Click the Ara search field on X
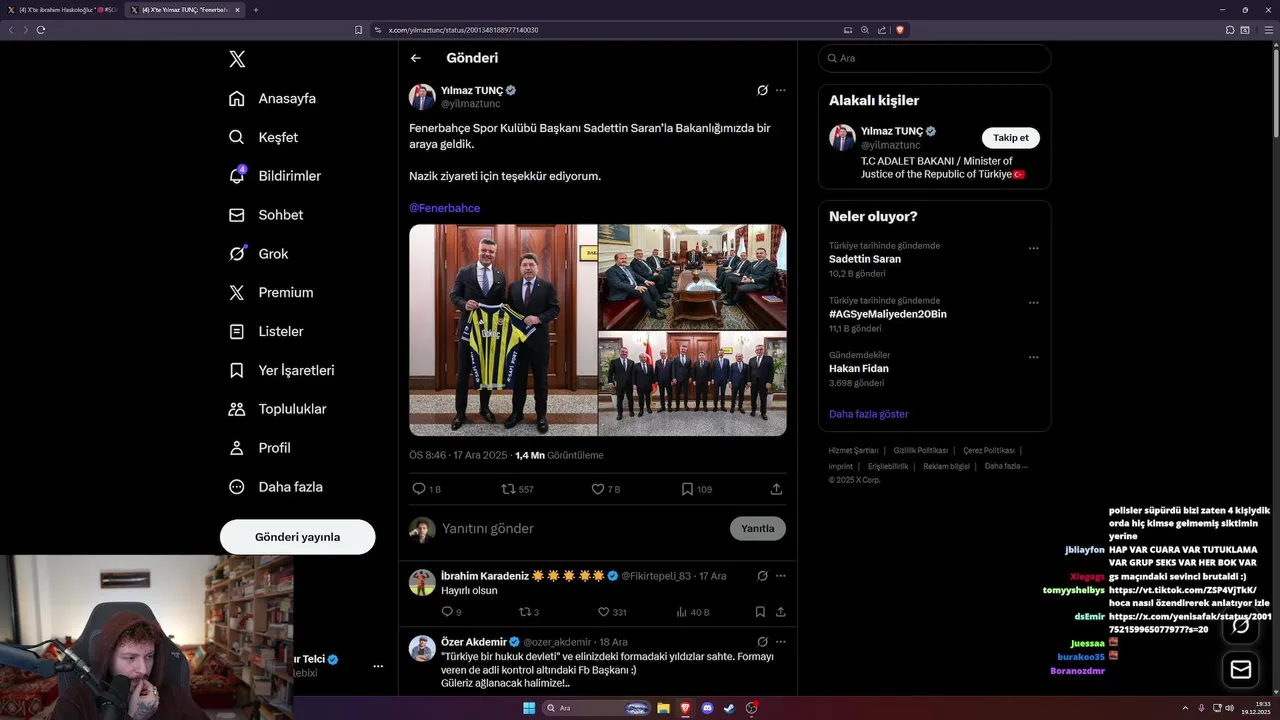Viewport: 1280px width, 720px height. 934,58
